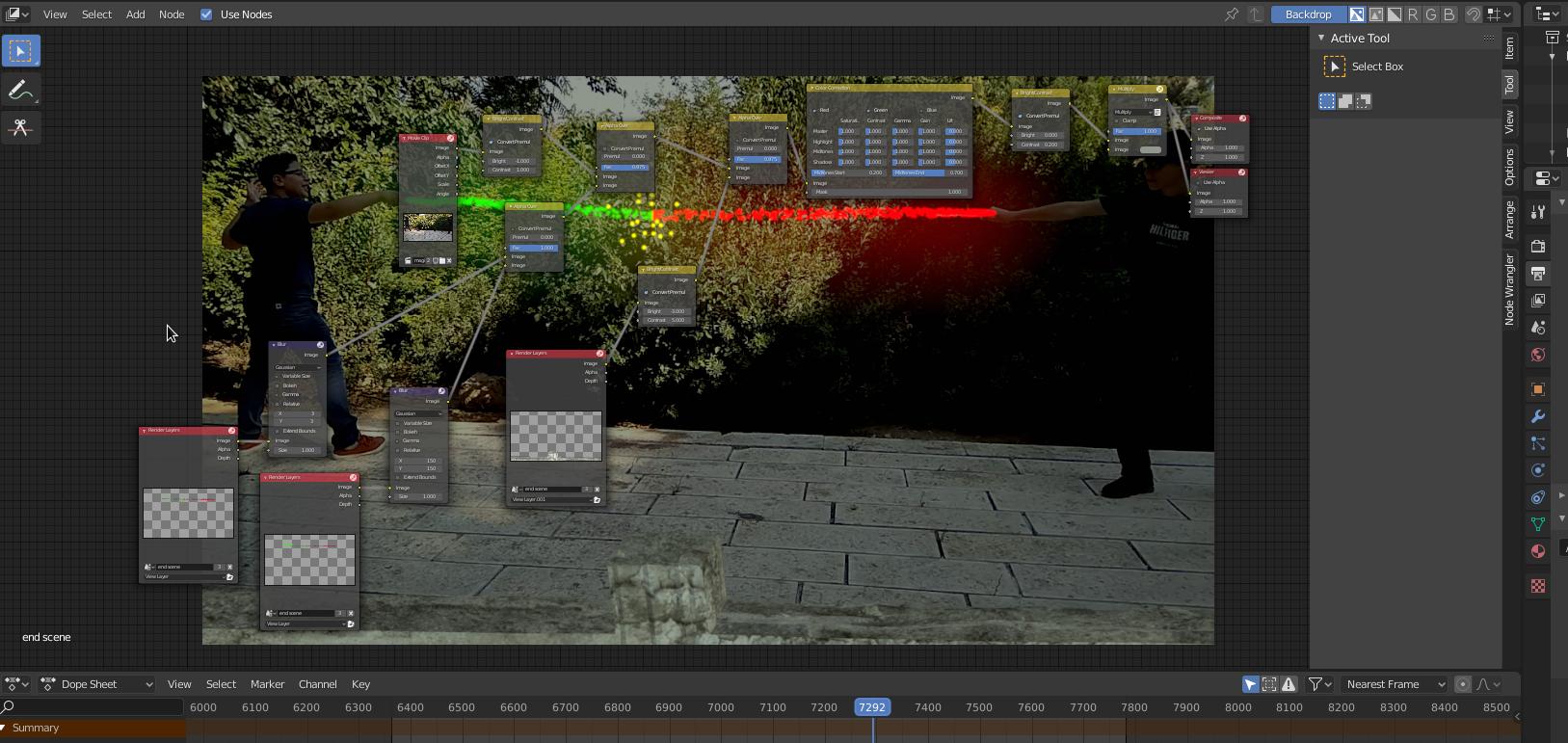The image size is (1568, 743).
Task: Switch to the View sidebar tab
Action: pyautogui.click(x=1510, y=121)
